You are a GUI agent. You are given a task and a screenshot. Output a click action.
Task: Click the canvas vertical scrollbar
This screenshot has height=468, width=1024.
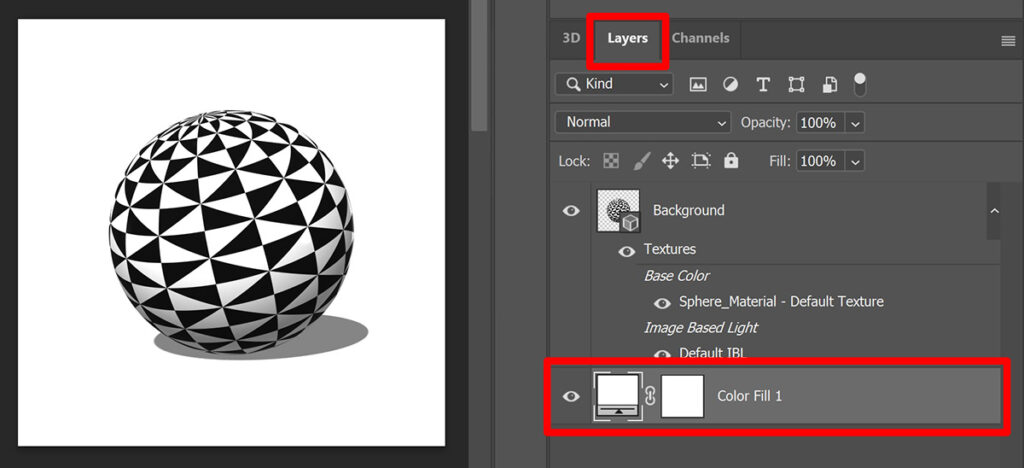[x=479, y=65]
